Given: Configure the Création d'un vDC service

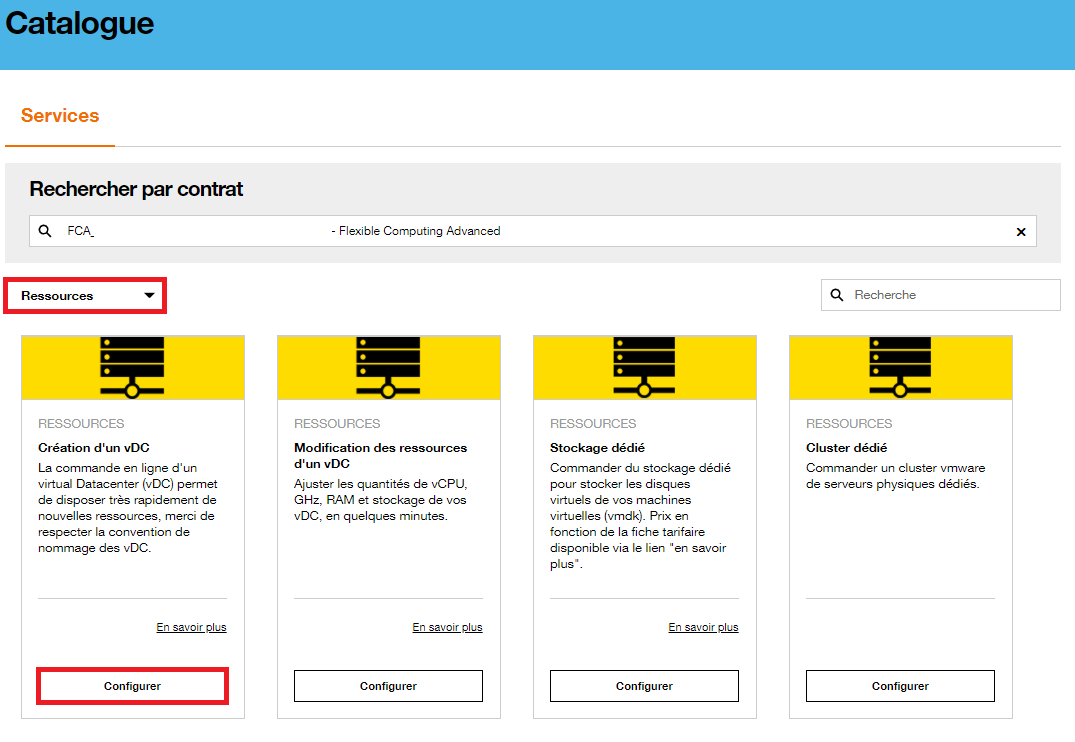Looking at the screenshot, I should pyautogui.click(x=132, y=686).
